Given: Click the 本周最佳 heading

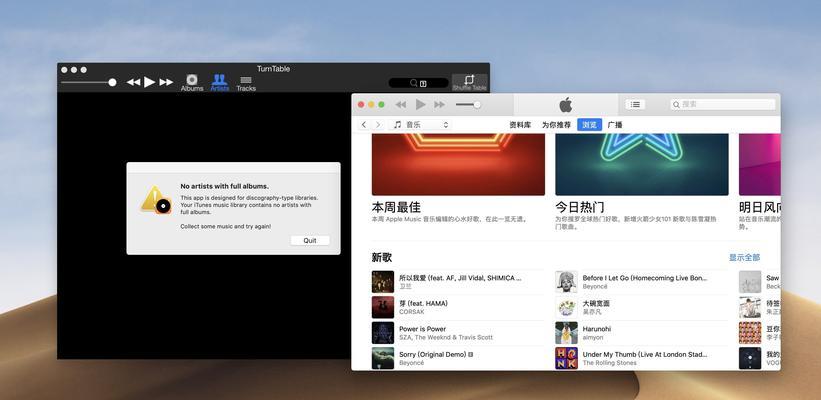Looking at the screenshot, I should click(396, 207).
